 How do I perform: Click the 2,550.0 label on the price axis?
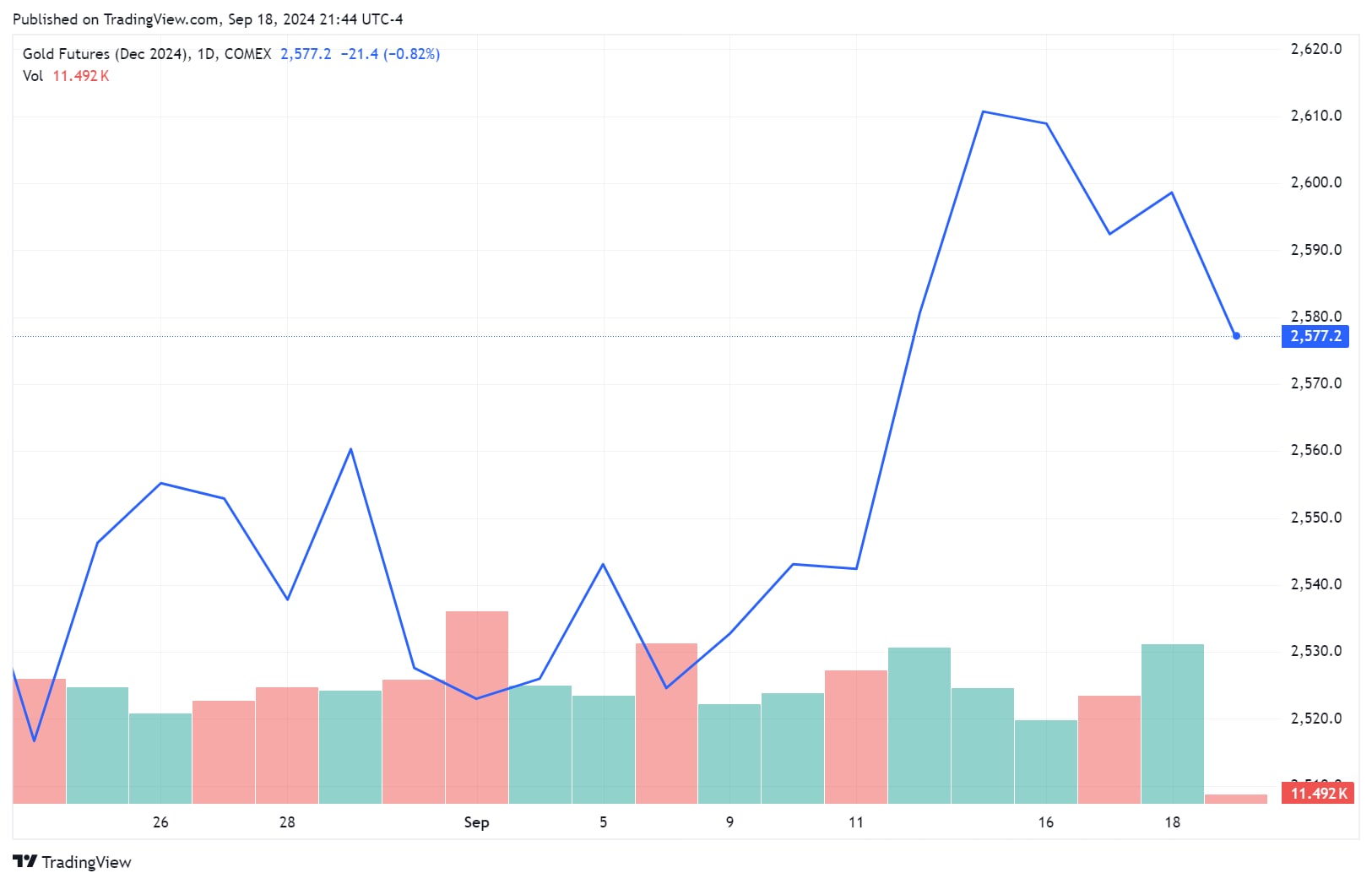click(1315, 518)
